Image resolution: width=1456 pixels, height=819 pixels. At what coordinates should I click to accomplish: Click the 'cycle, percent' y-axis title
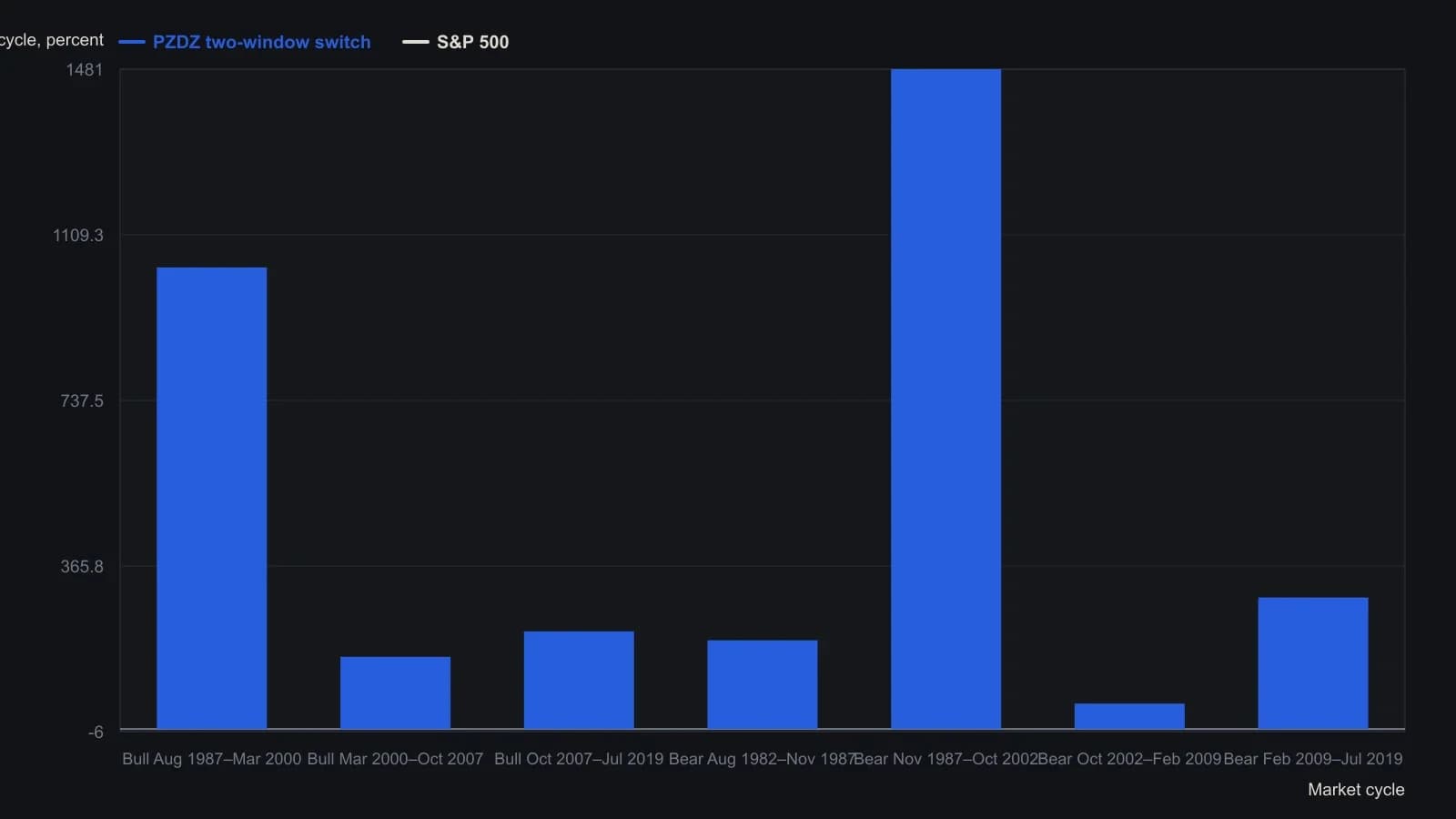52,40
